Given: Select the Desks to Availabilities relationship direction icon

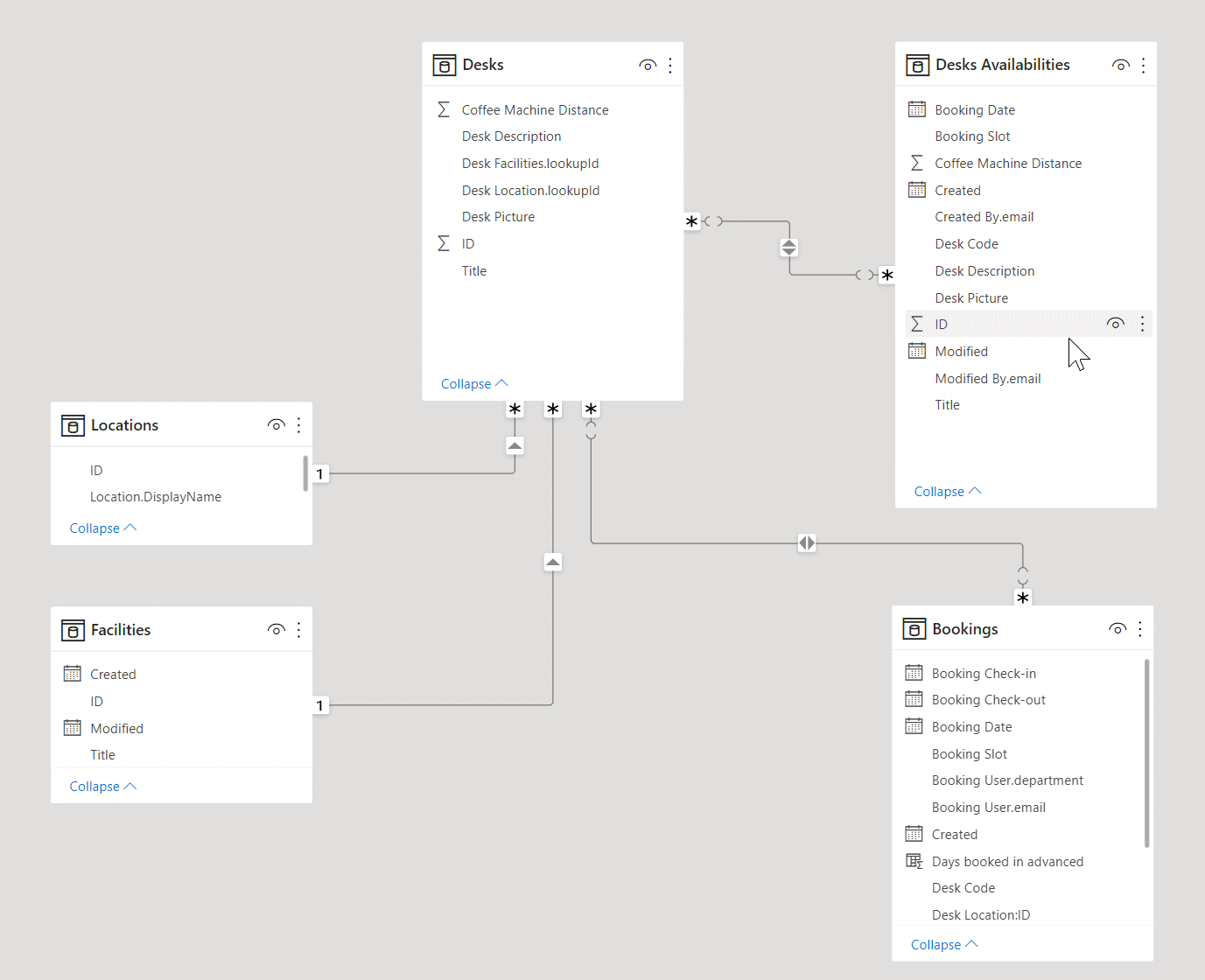Looking at the screenshot, I should click(x=789, y=248).
